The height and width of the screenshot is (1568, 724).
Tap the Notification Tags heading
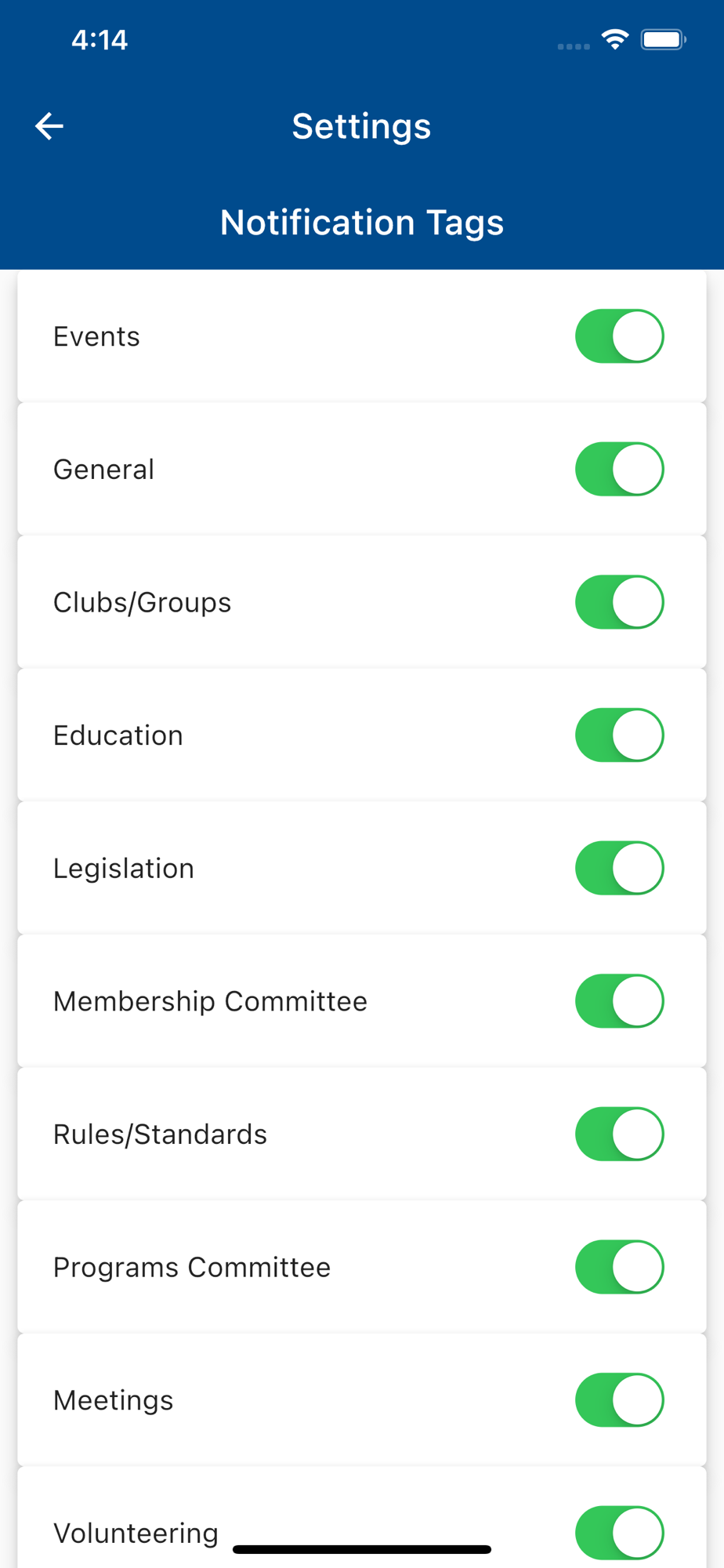(361, 223)
